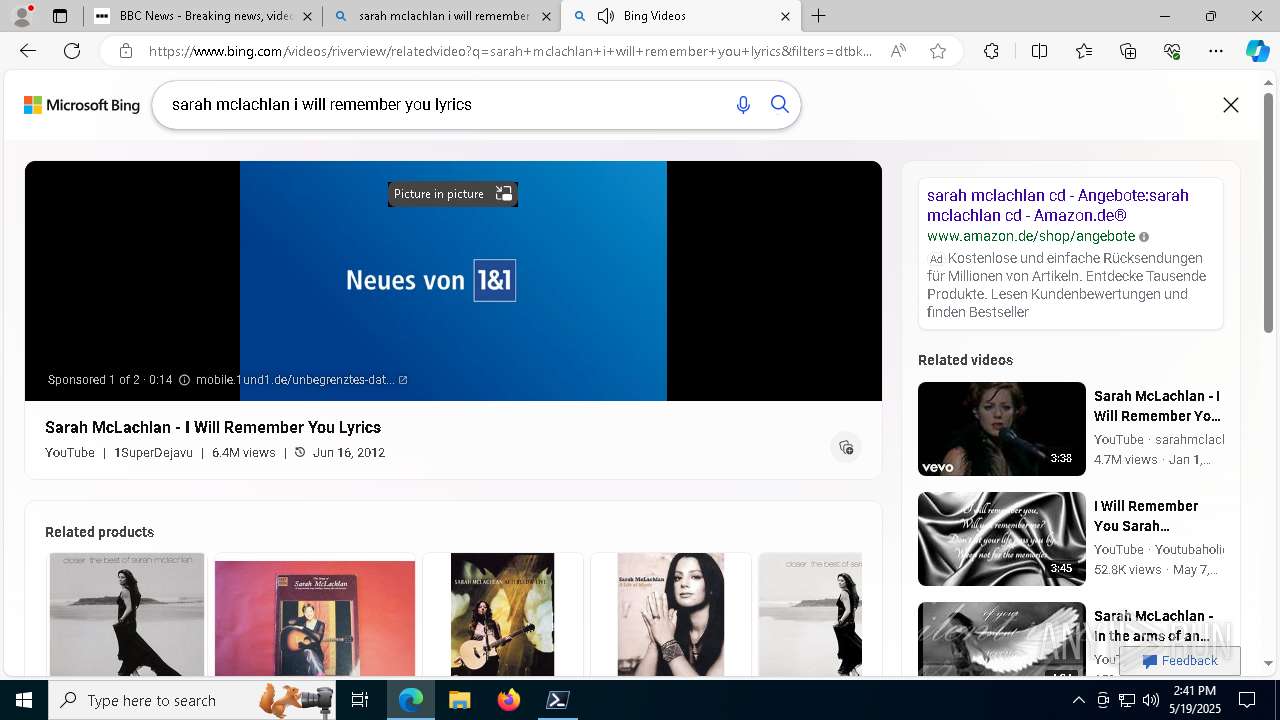Click the Bing search text field
This screenshot has width=1280, height=720.
click(445, 105)
